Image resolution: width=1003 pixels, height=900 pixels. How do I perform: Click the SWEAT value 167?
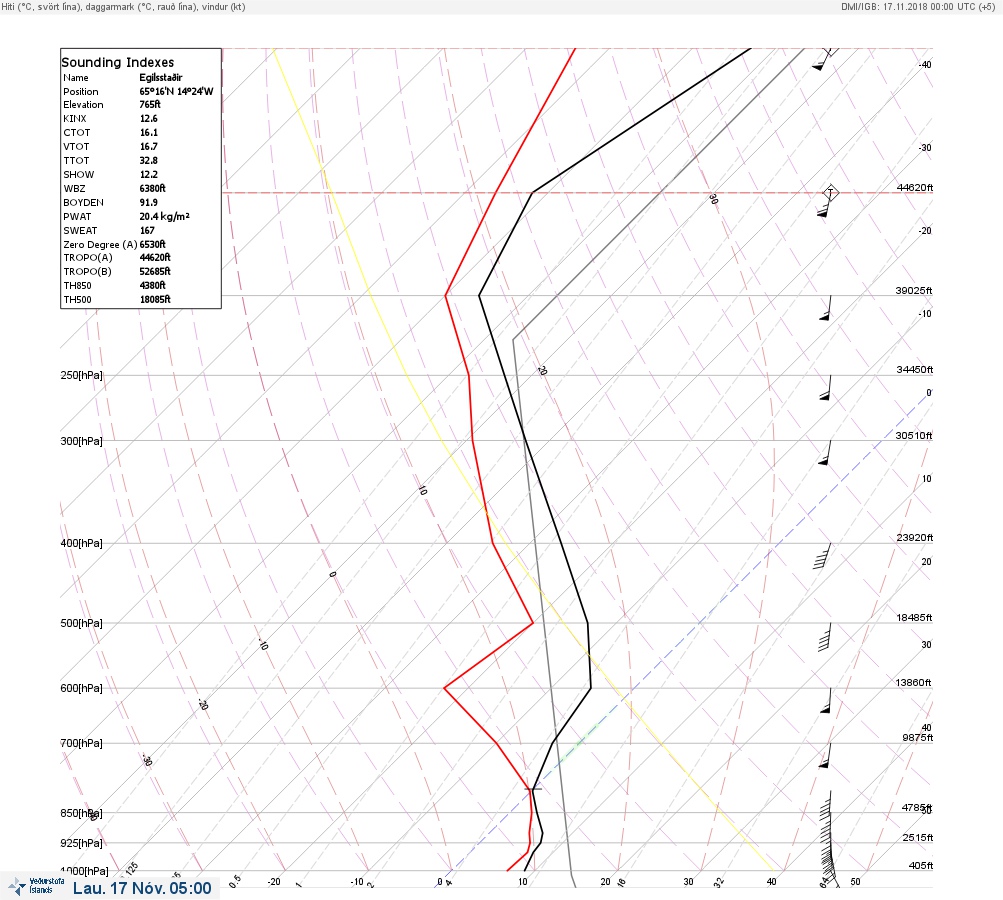point(147,230)
